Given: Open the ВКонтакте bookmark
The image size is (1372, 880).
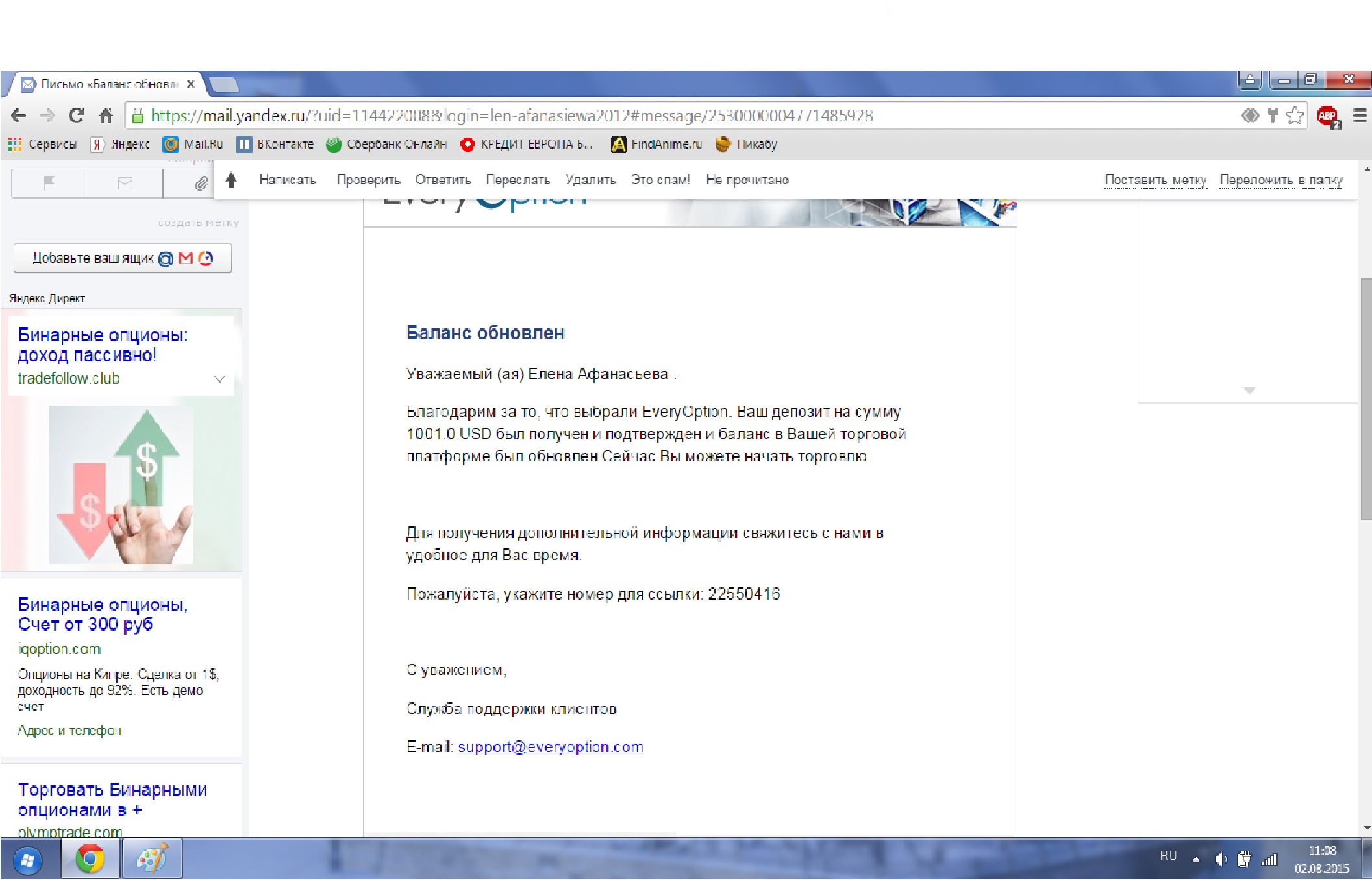Looking at the screenshot, I should (x=275, y=144).
